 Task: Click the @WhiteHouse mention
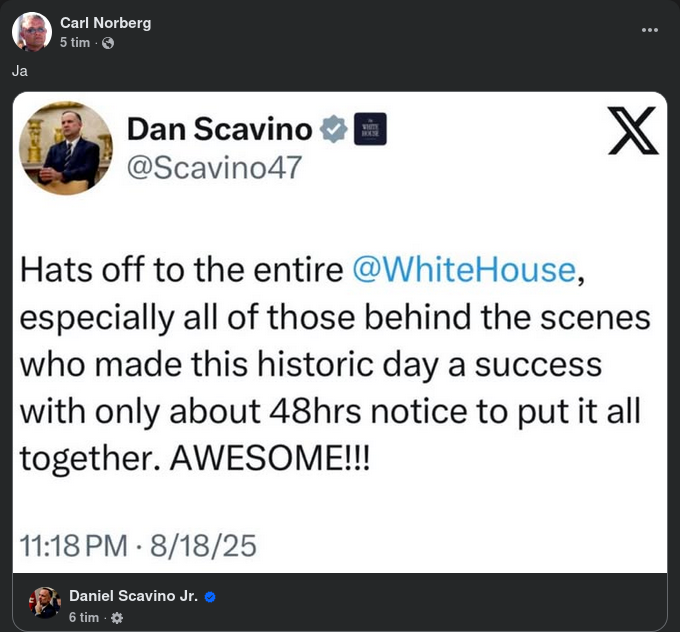point(465,269)
